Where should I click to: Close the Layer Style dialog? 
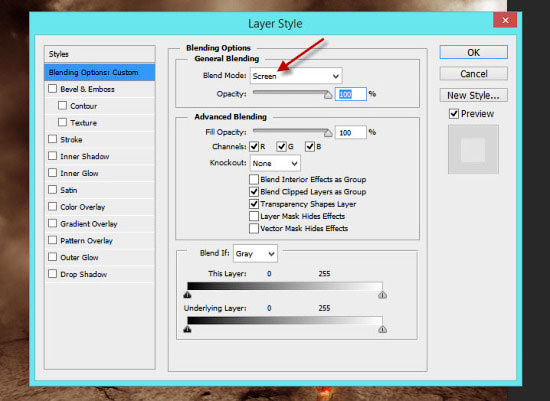505,20
